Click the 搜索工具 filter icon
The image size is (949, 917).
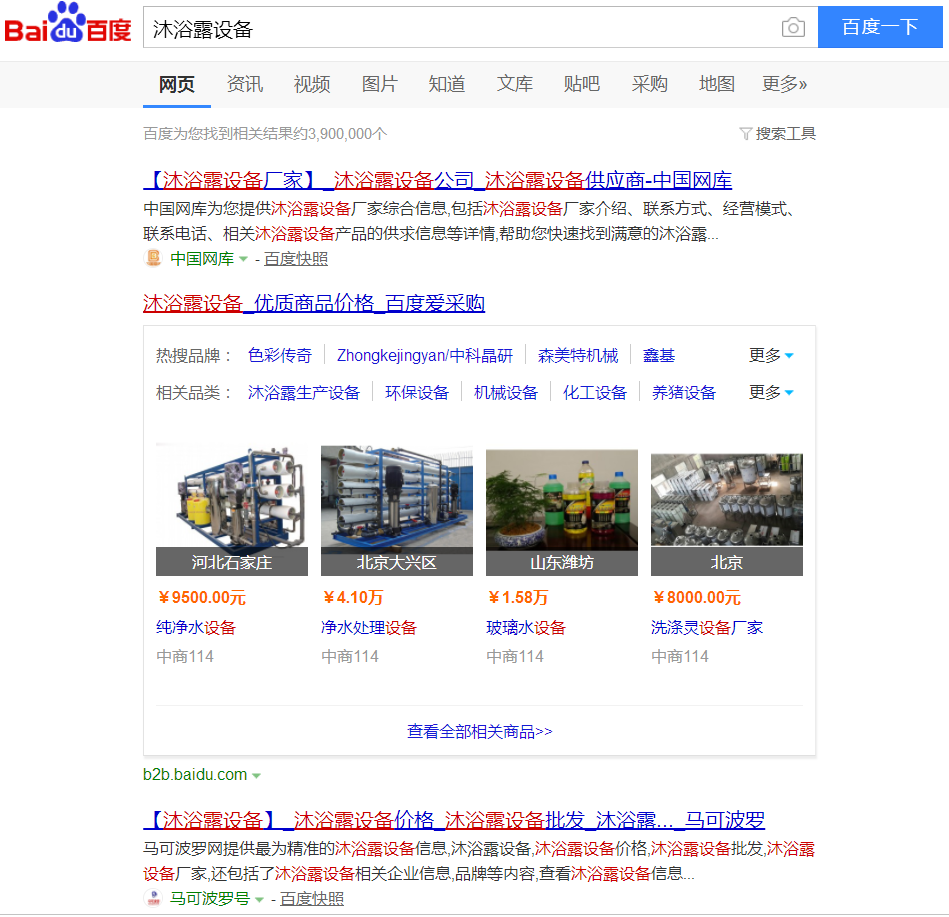click(x=746, y=133)
